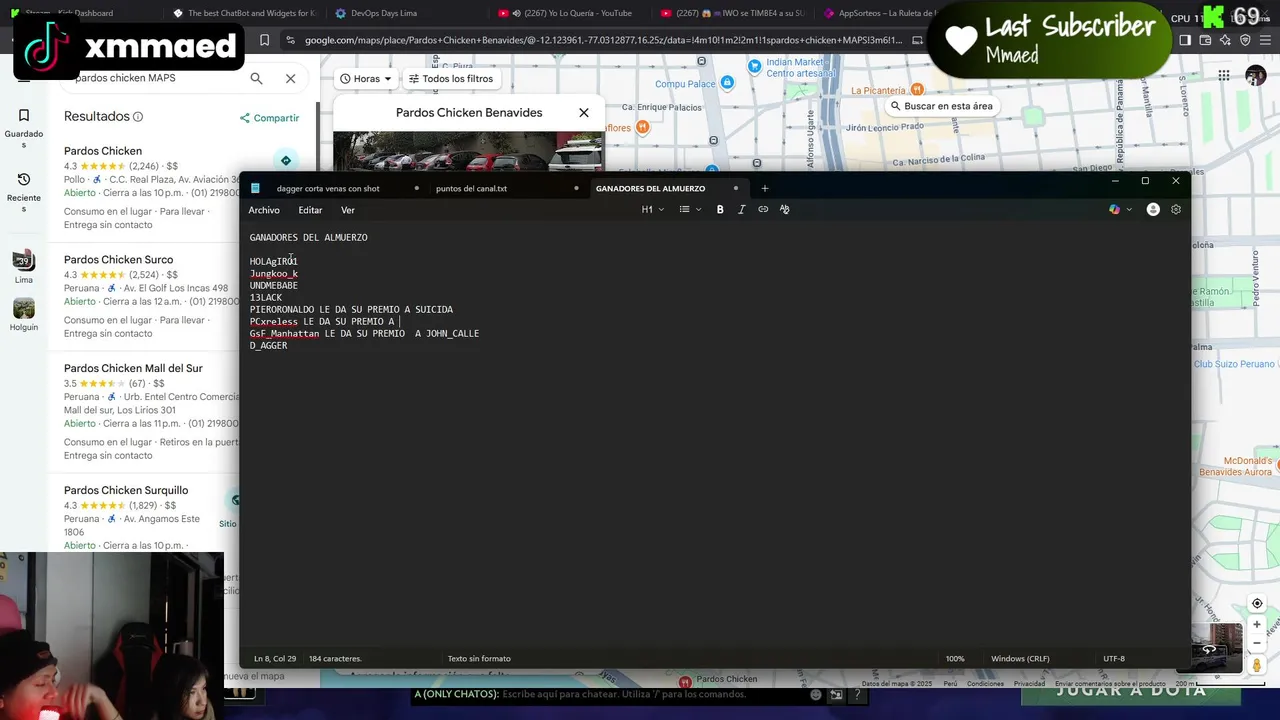Open the Pardos Chicken Surco result
The image size is (1280, 720).
coord(118,260)
